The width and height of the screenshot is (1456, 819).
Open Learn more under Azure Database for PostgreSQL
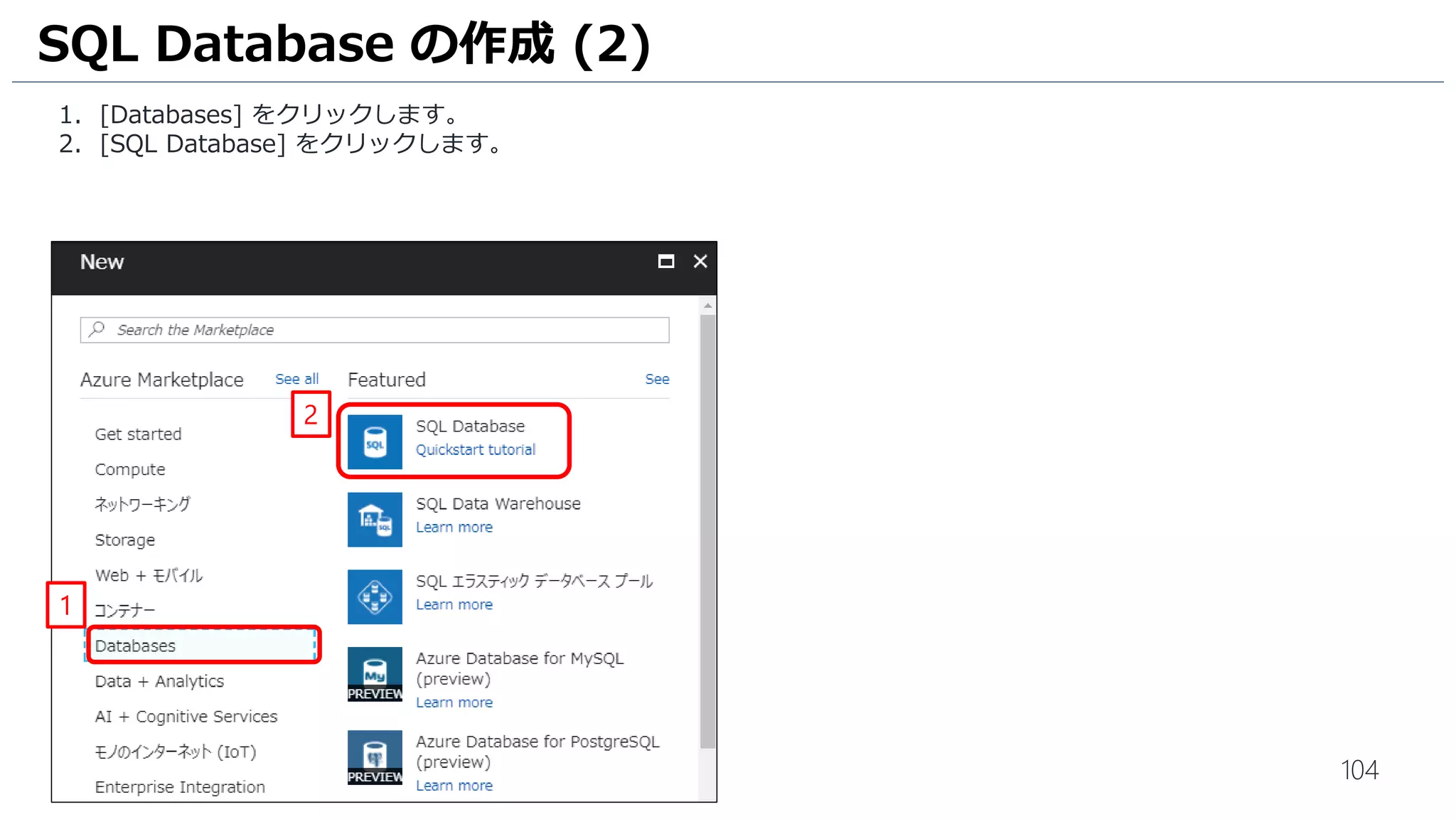pos(454,786)
